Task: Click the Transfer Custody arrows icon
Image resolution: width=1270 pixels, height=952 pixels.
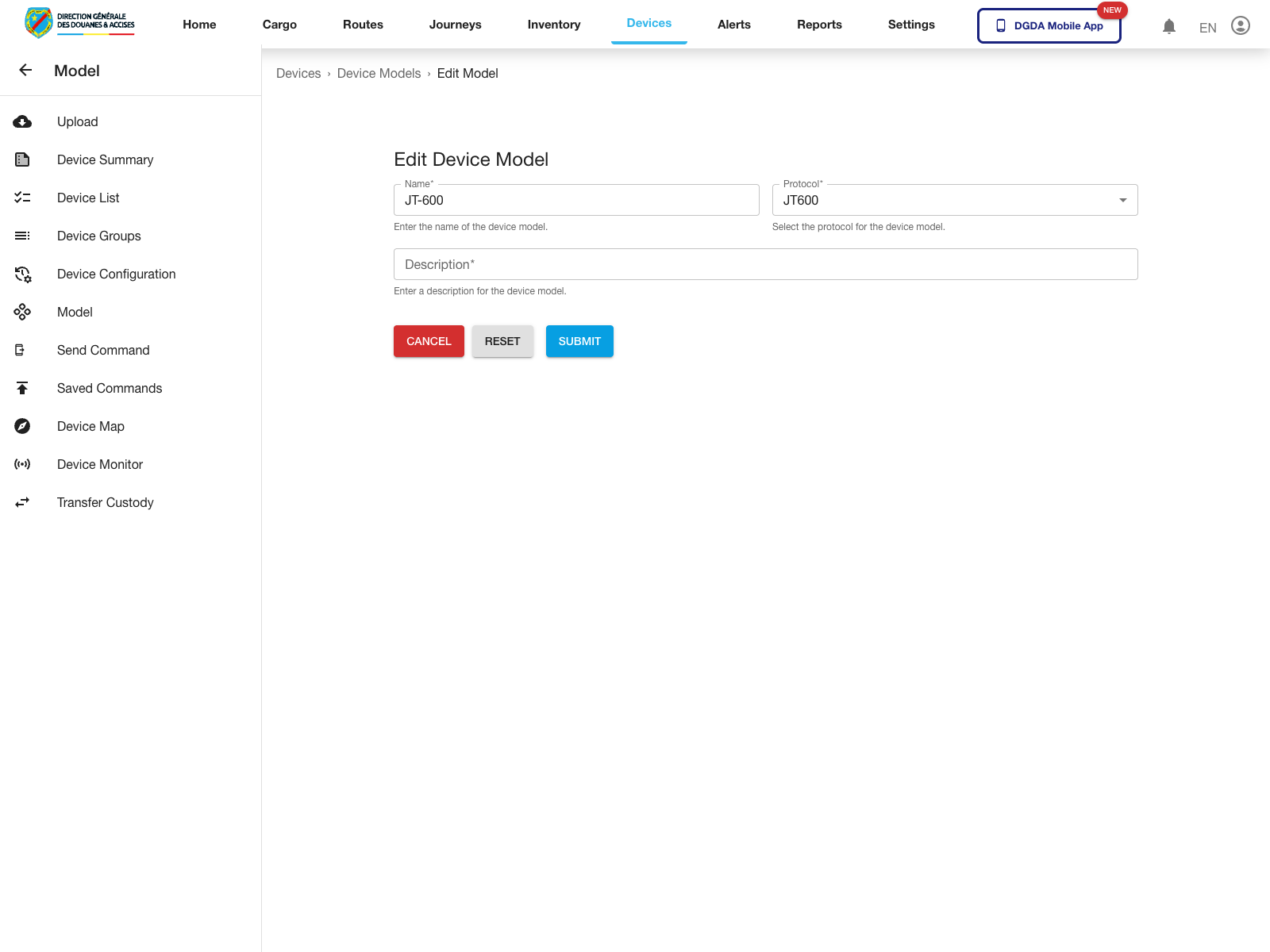Action: click(22, 502)
